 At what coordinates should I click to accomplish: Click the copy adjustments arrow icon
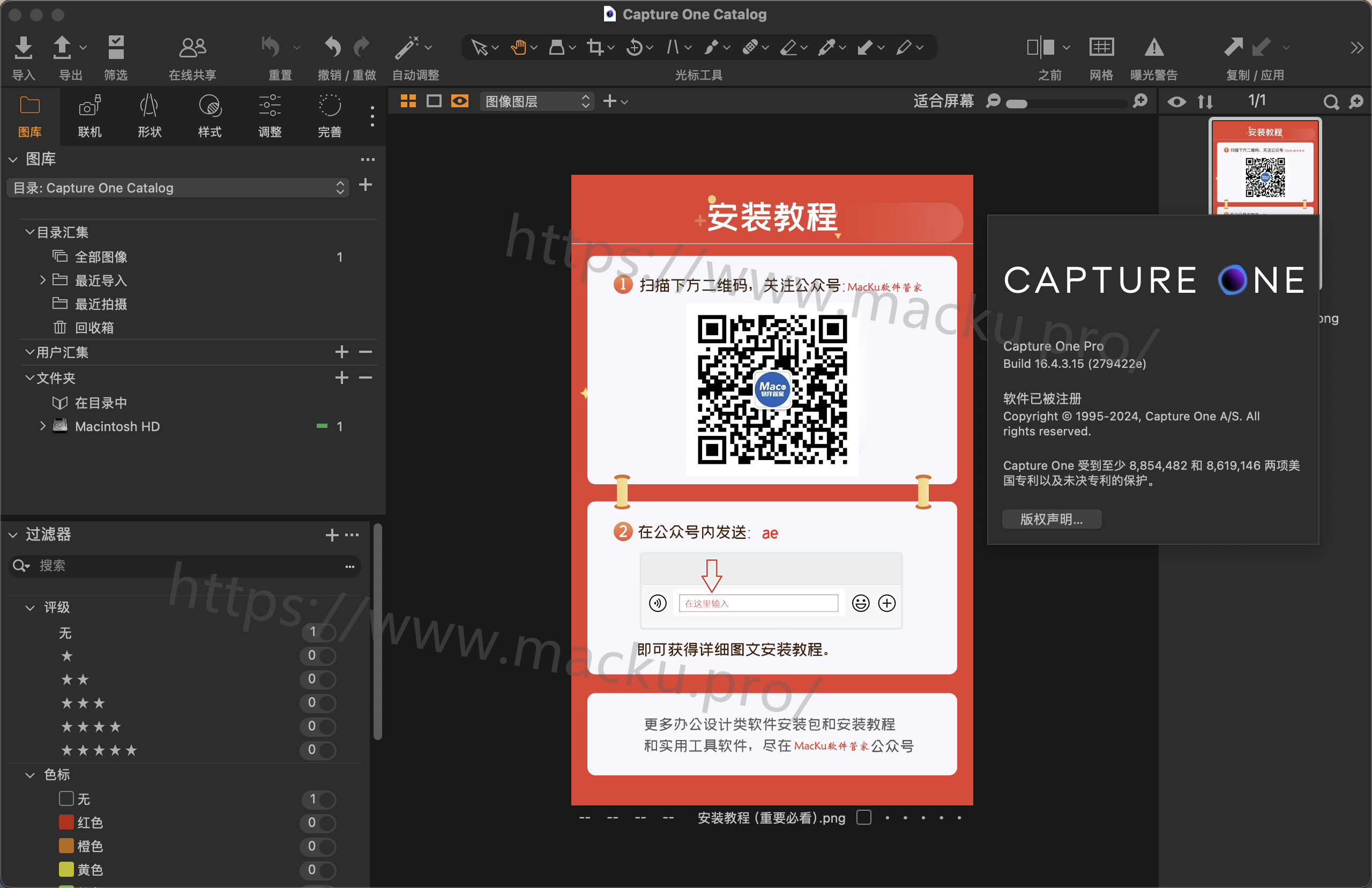click(1233, 47)
